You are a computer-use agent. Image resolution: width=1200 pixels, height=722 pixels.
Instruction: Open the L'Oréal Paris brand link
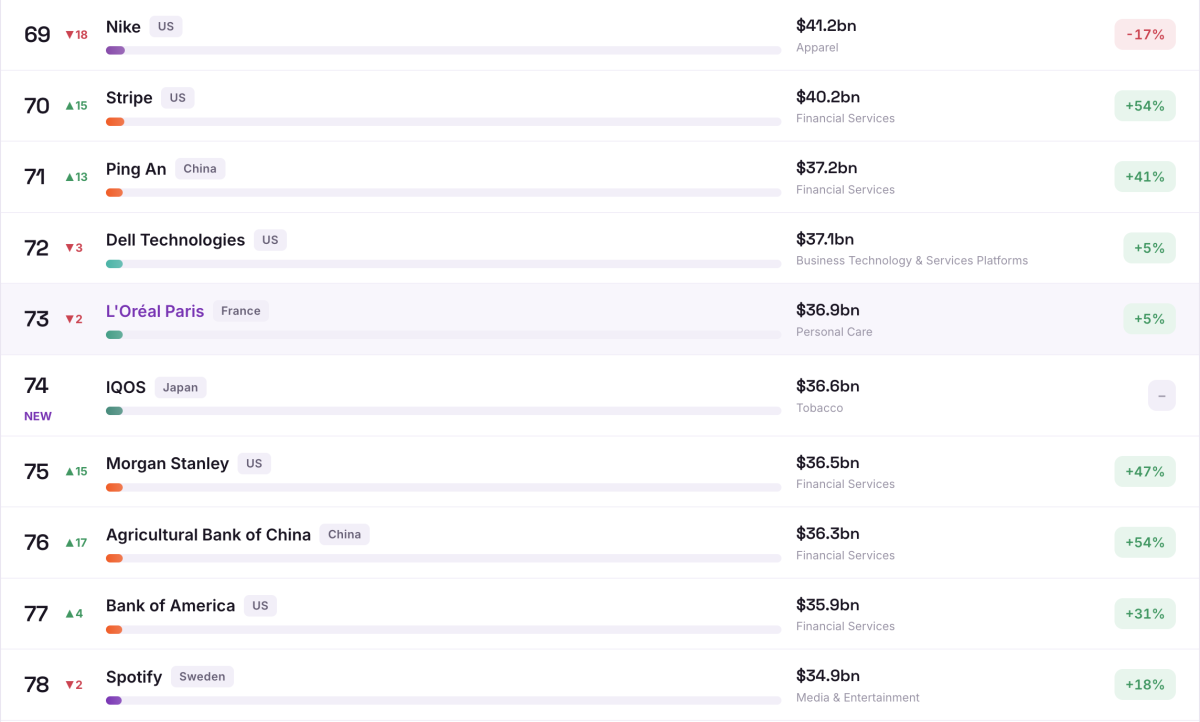coord(155,311)
